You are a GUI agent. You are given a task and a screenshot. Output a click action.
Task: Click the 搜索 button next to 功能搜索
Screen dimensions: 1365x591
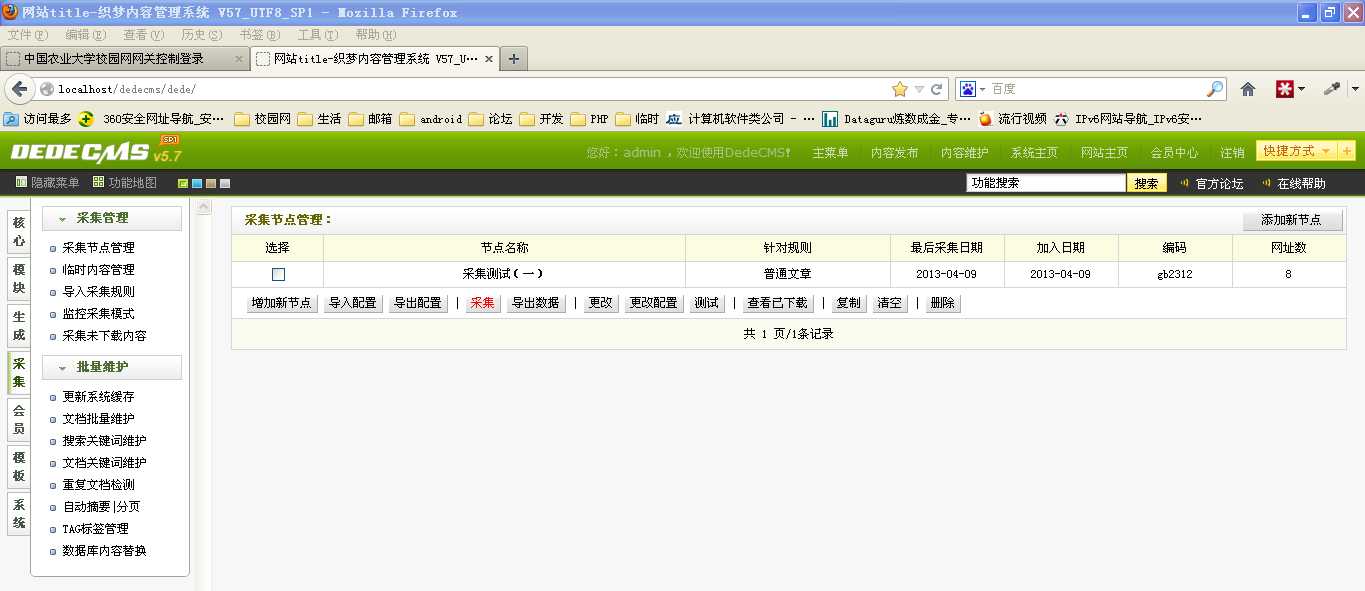pos(1146,183)
